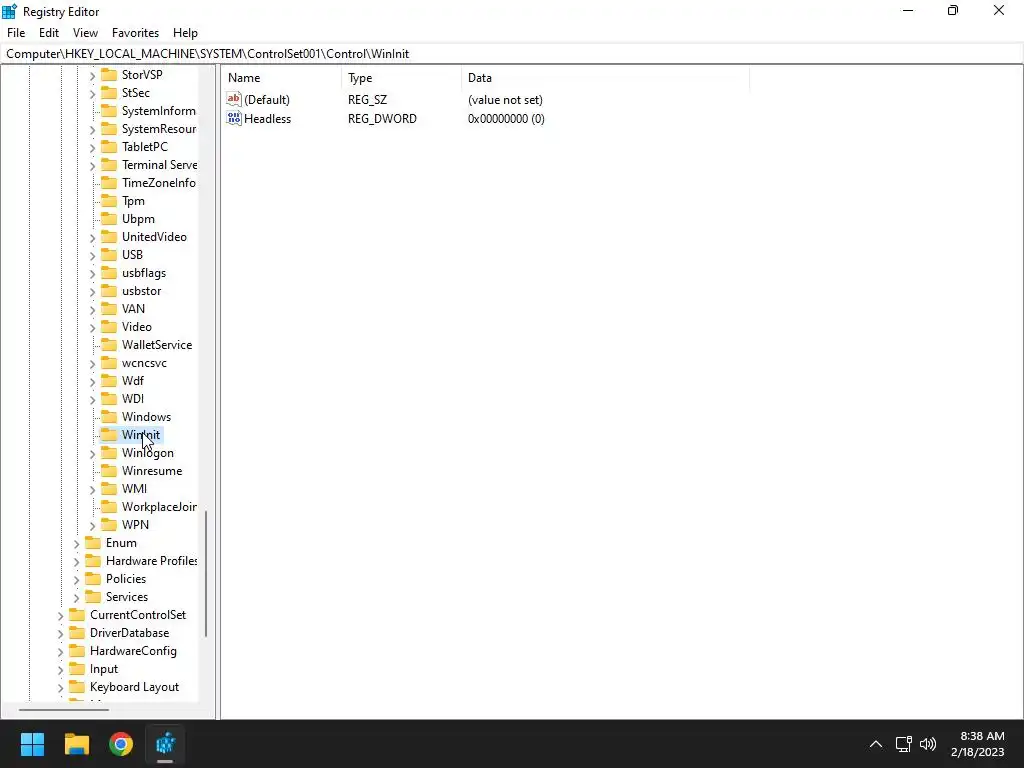Expand the Winlogon key
The width and height of the screenshot is (1024, 768).
coord(92,453)
